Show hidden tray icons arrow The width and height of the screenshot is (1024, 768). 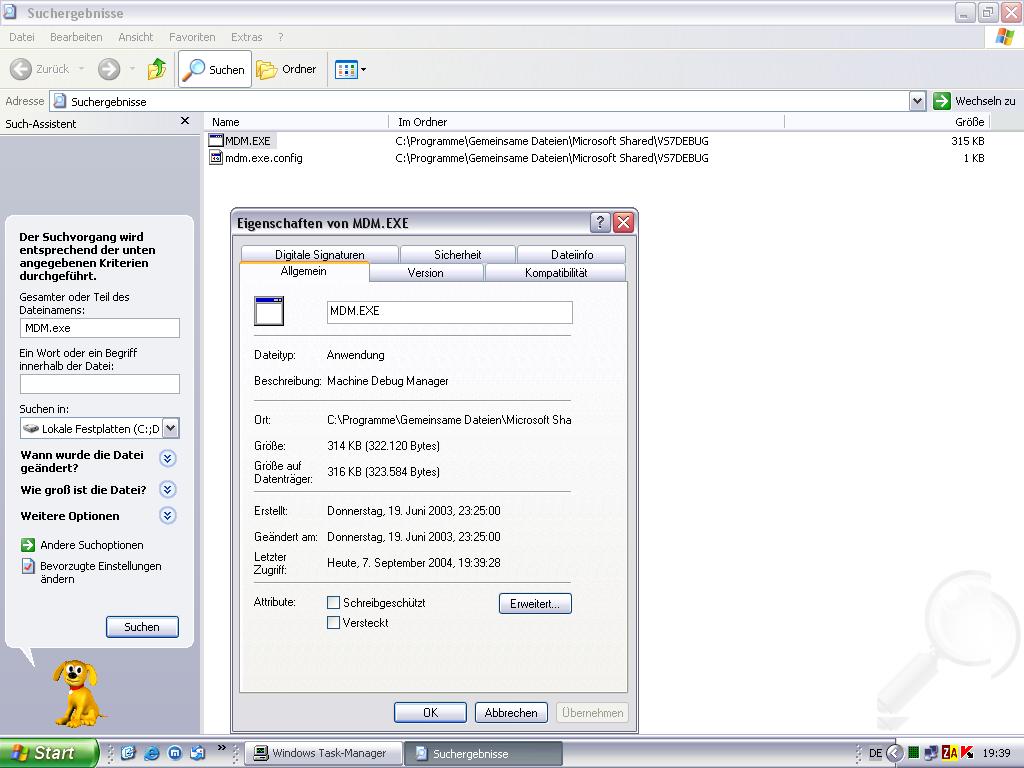pyautogui.click(x=895, y=753)
